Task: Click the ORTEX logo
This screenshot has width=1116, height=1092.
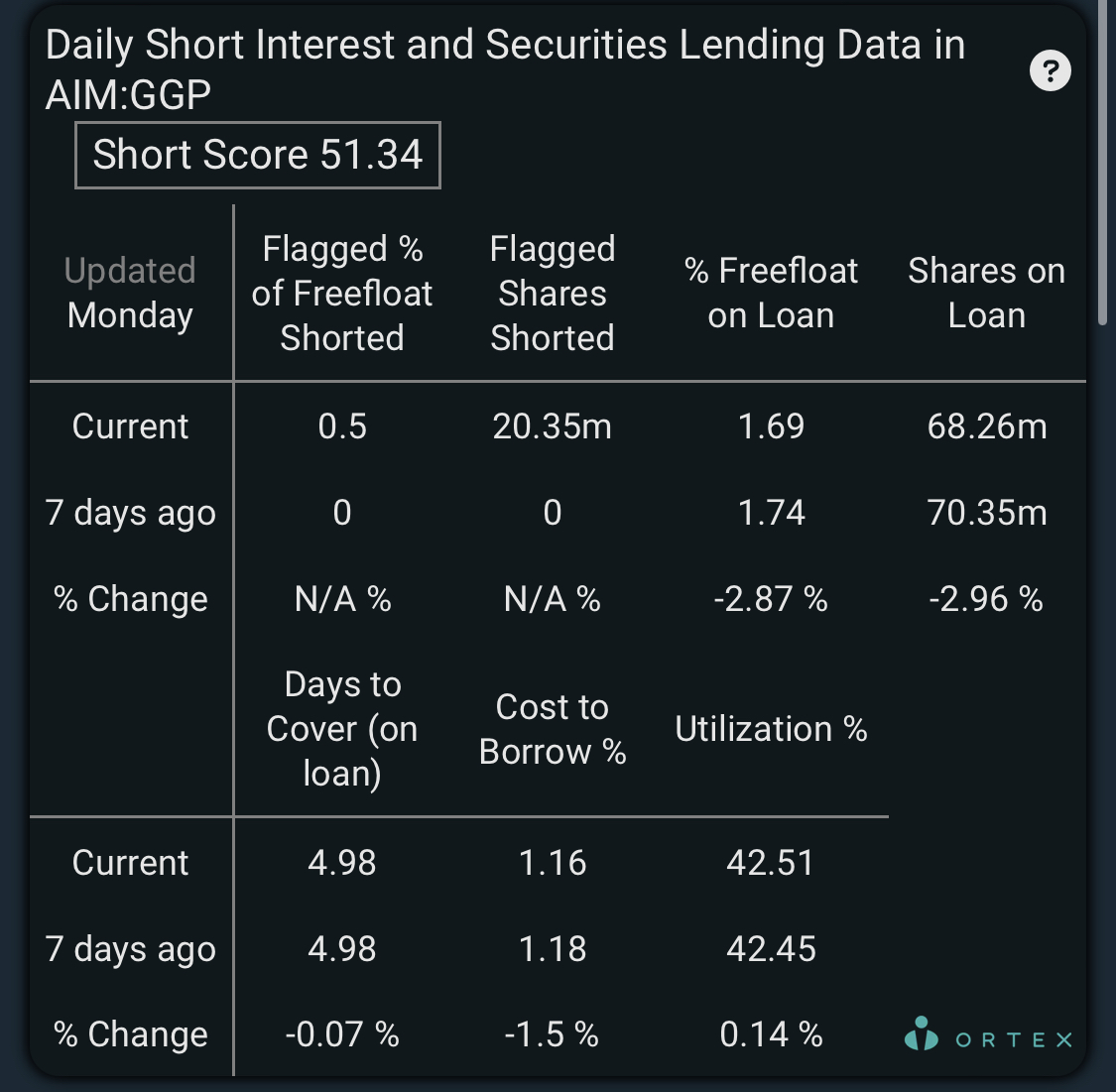Action: tap(988, 1034)
